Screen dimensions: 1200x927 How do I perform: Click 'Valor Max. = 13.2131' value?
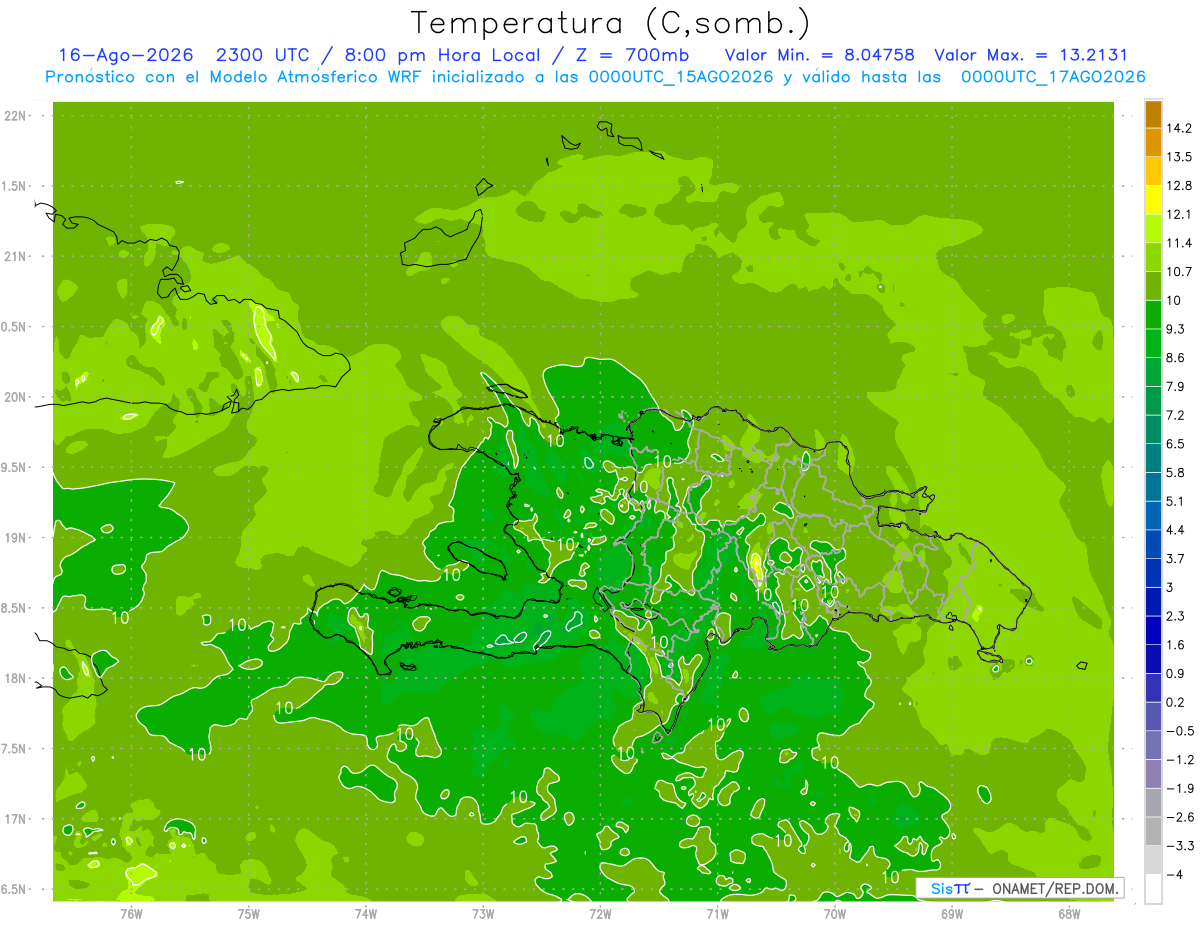tap(1031, 55)
